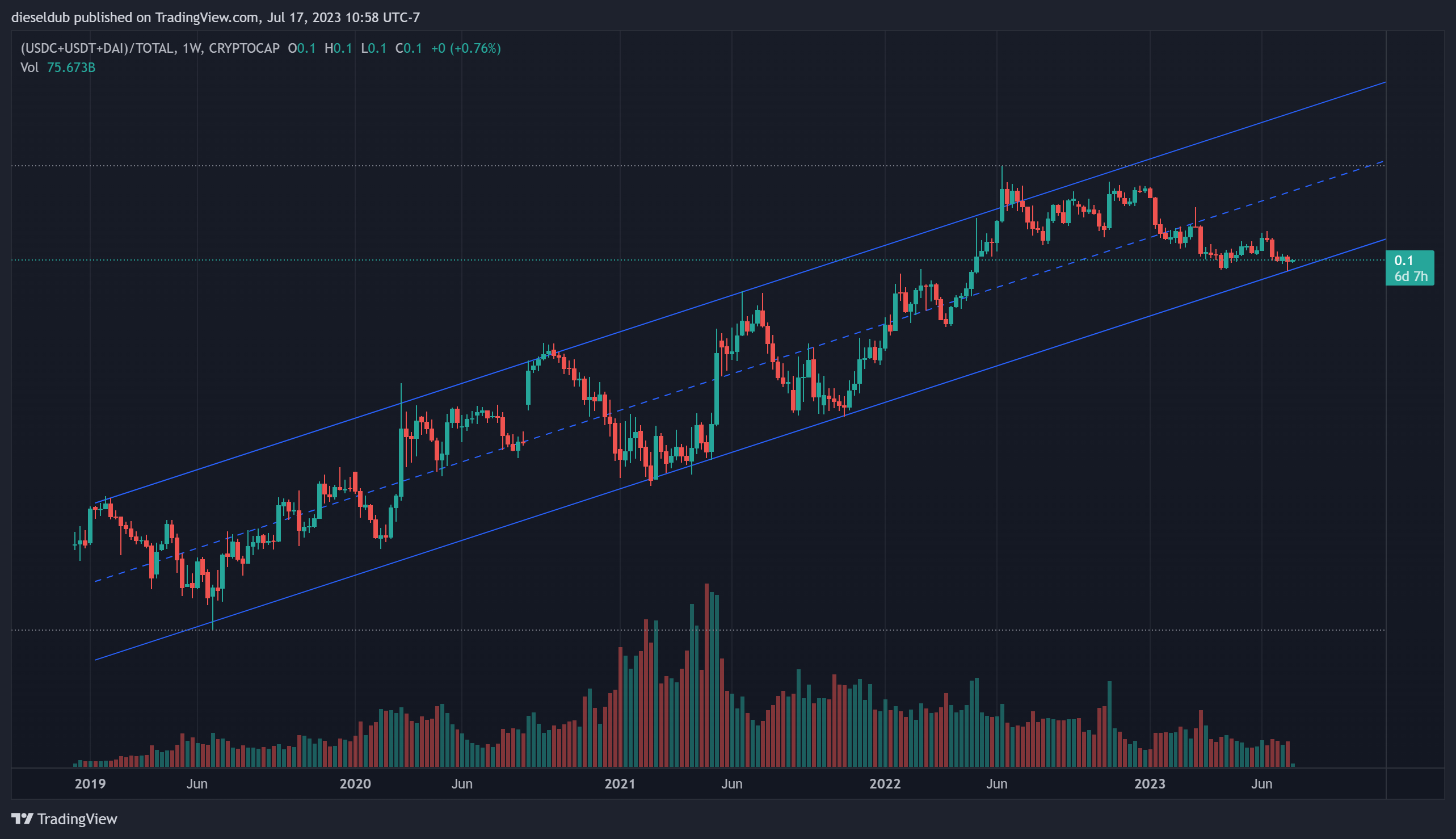1456x839 pixels.
Task: Click the 1W interval label in chart header
Action: coord(191,48)
